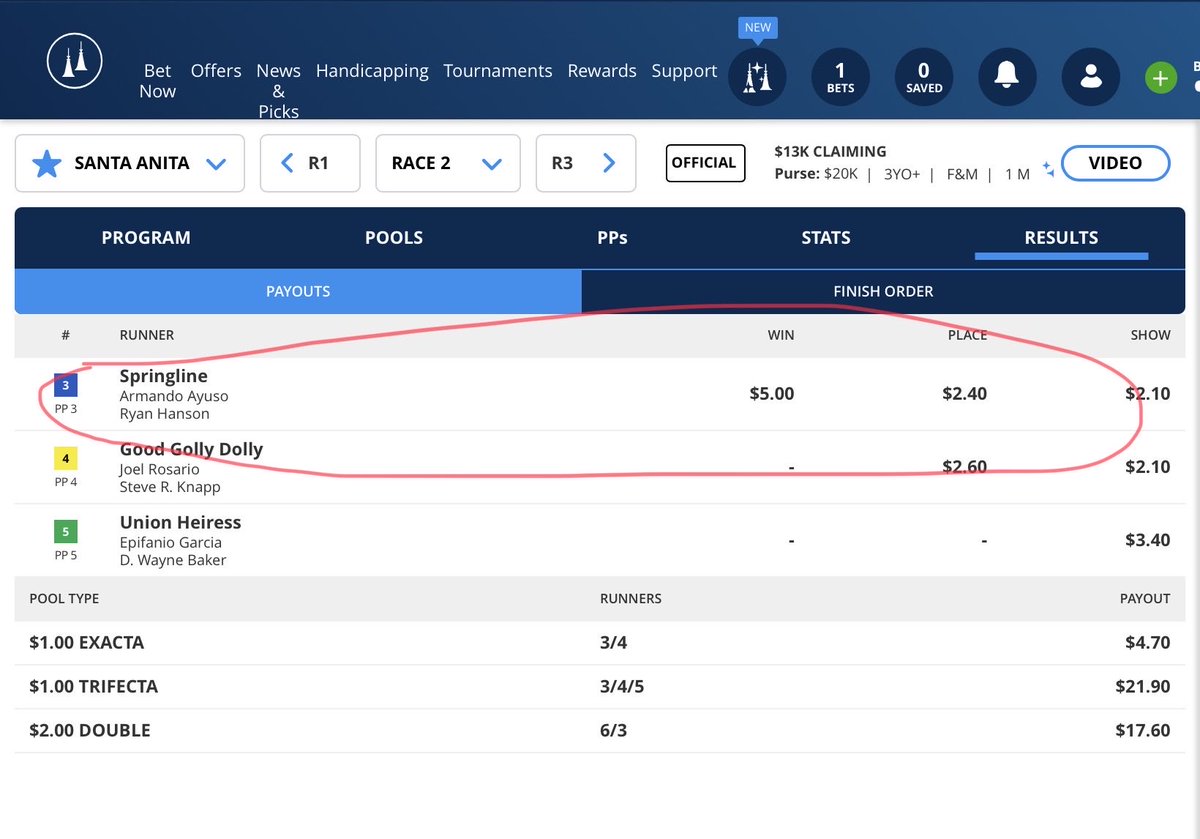Open the Tournaments menu item
Screen dimensions: 1200x839
tap(498, 71)
